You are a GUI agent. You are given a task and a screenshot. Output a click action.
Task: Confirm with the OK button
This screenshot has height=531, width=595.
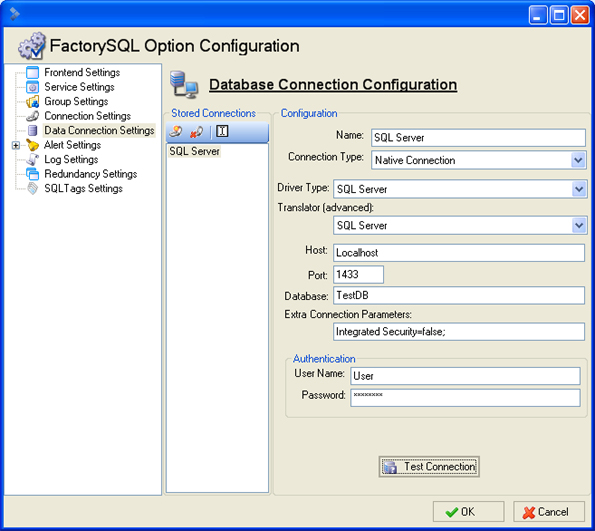tap(468, 512)
